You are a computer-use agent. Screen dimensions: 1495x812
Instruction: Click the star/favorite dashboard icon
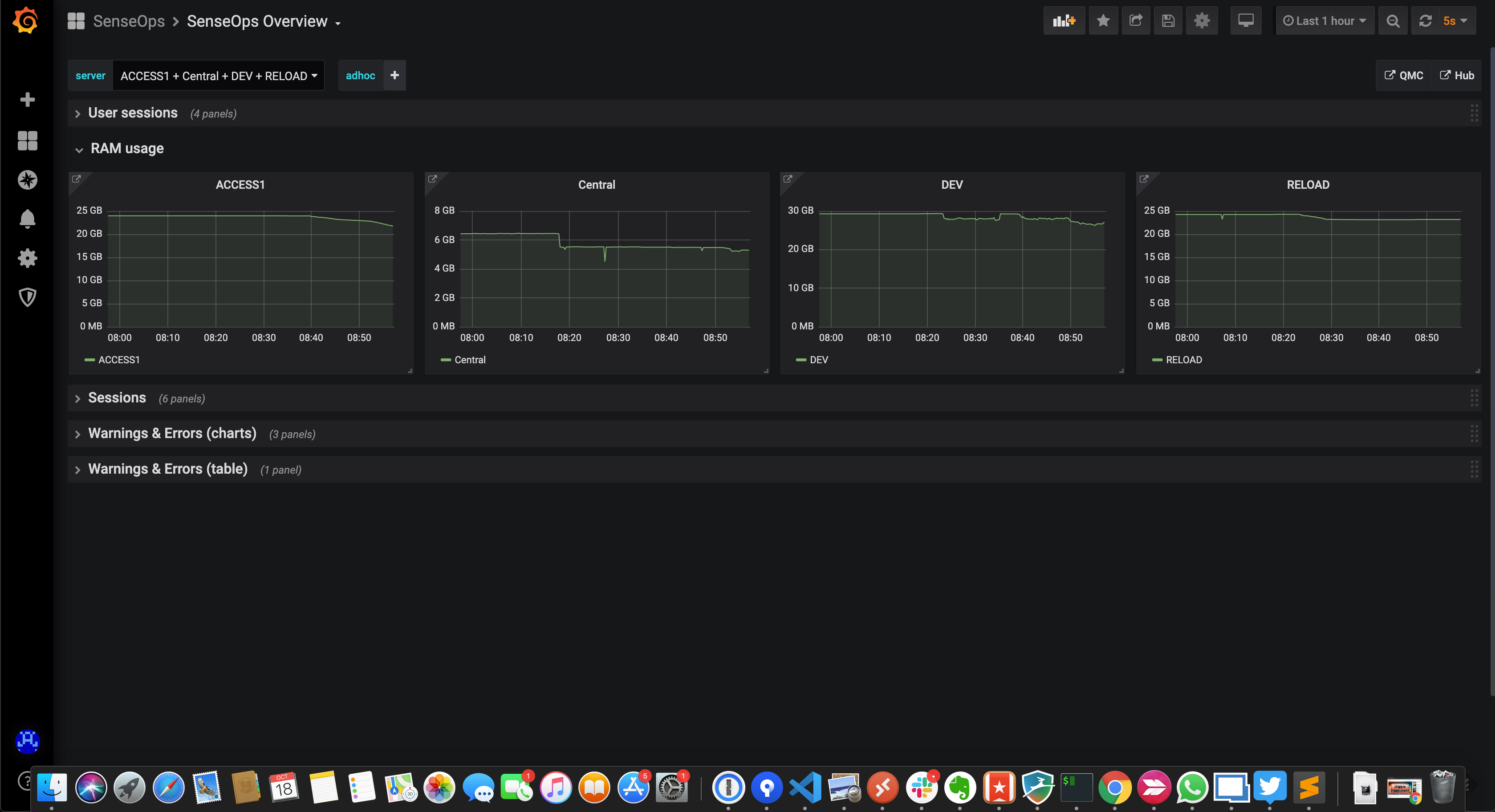(1103, 20)
